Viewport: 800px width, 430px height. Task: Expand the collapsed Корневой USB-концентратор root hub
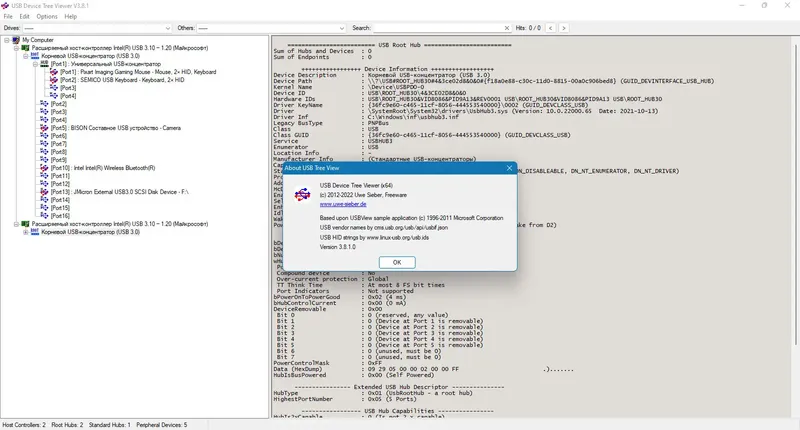click(x=26, y=232)
